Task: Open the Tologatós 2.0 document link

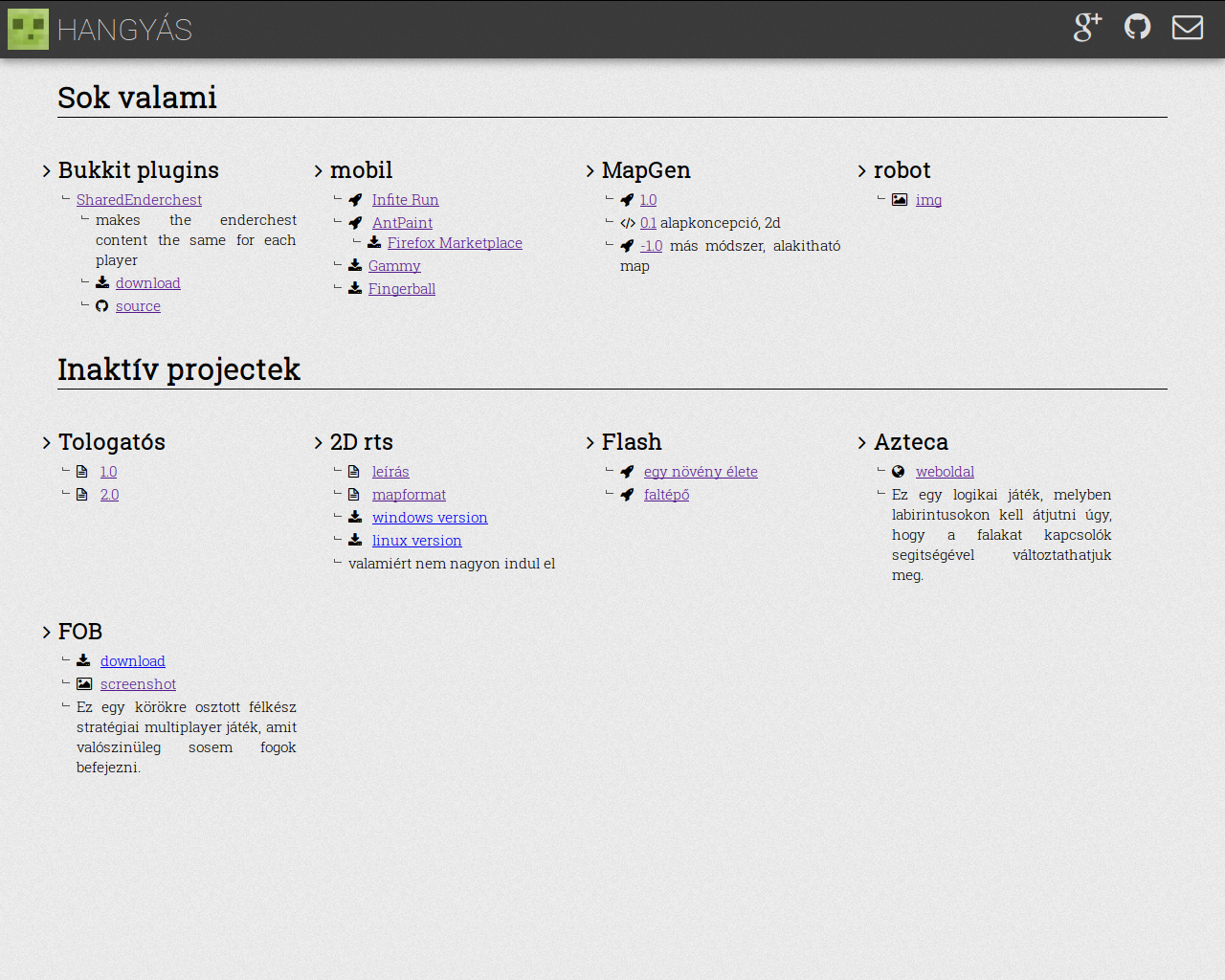Action: (x=110, y=495)
